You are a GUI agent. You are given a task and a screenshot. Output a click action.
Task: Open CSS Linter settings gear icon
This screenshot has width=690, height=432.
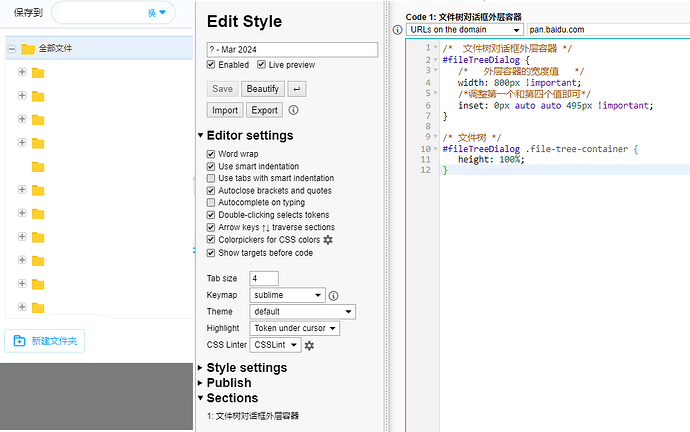pos(309,345)
